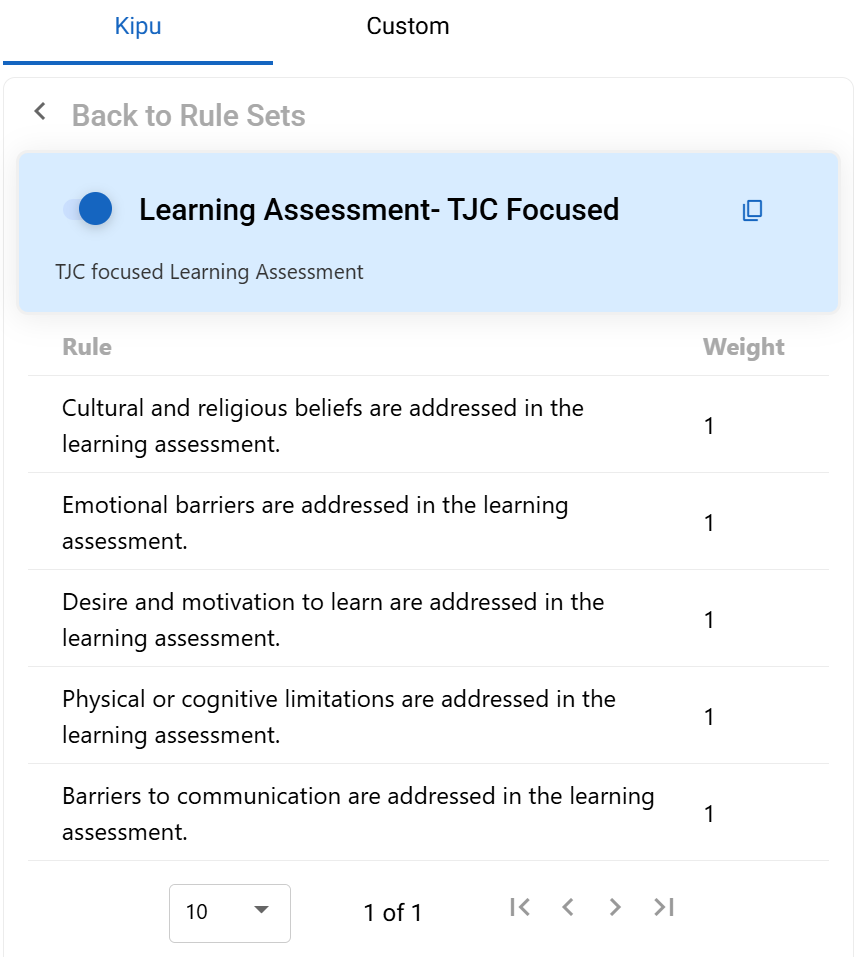This screenshot has width=854, height=957.
Task: Click the TJC focused Learning Assessment description
Action: click(x=209, y=272)
